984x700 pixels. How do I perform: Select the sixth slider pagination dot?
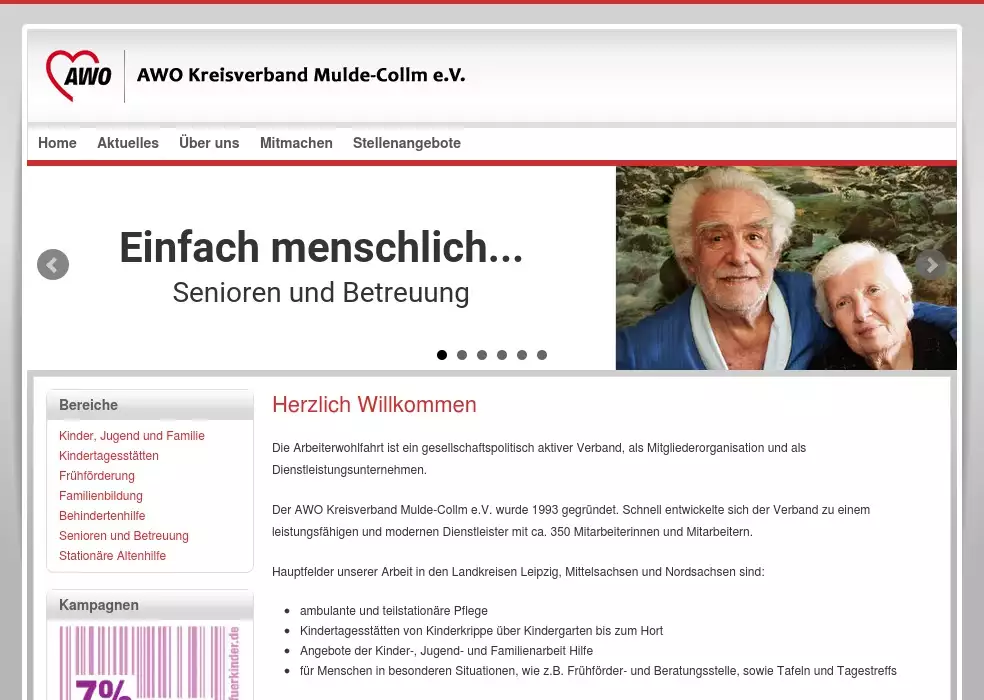542,355
